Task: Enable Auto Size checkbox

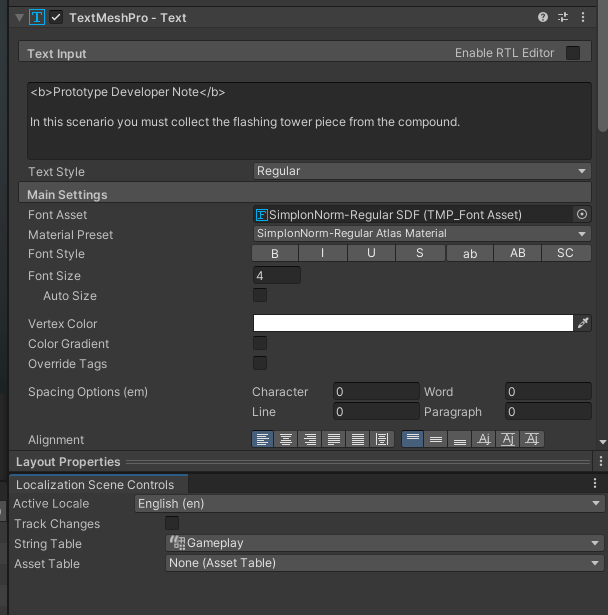Action: coord(260,295)
